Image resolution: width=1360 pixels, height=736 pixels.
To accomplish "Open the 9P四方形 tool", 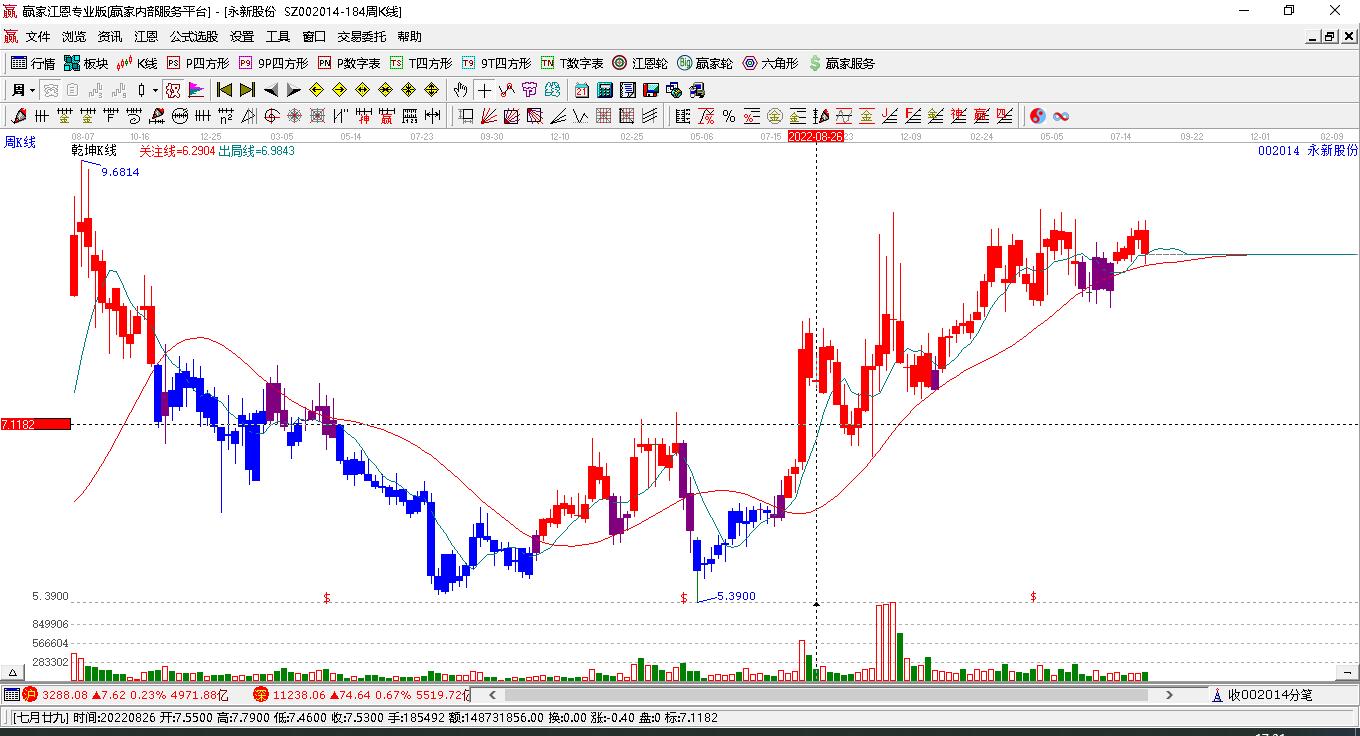I will (273, 63).
